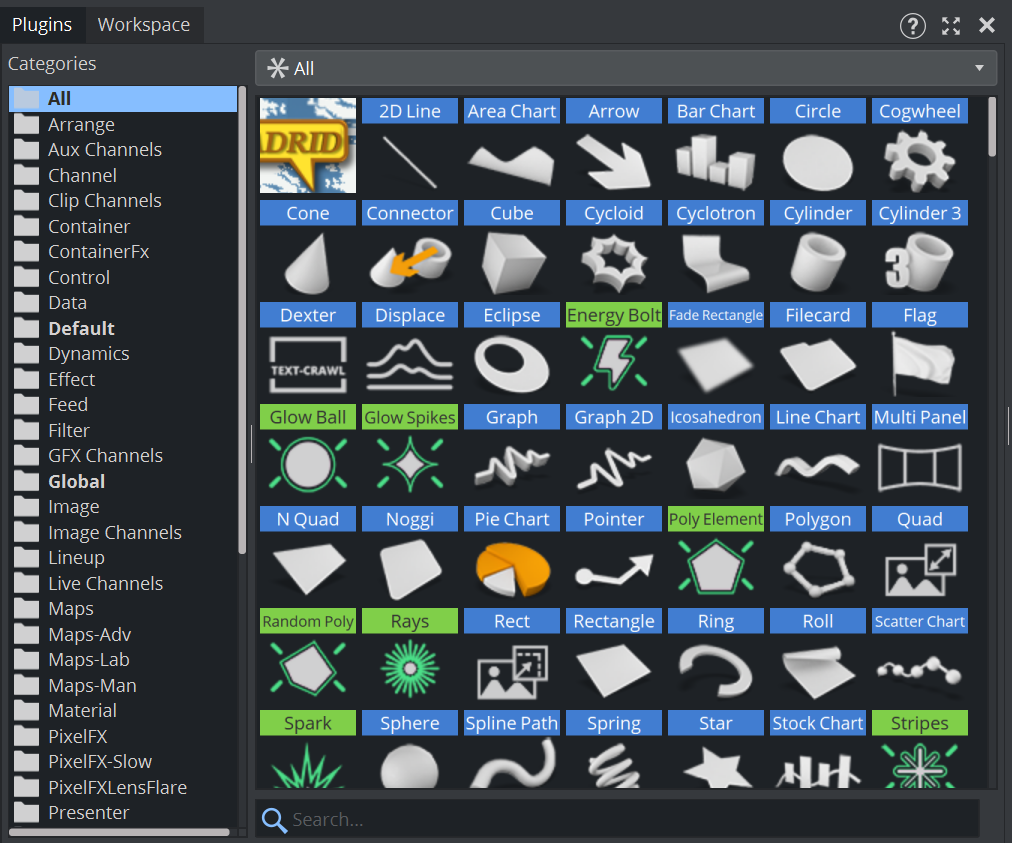Select the Rays plugin icon
The image size is (1012, 843).
pos(409,670)
